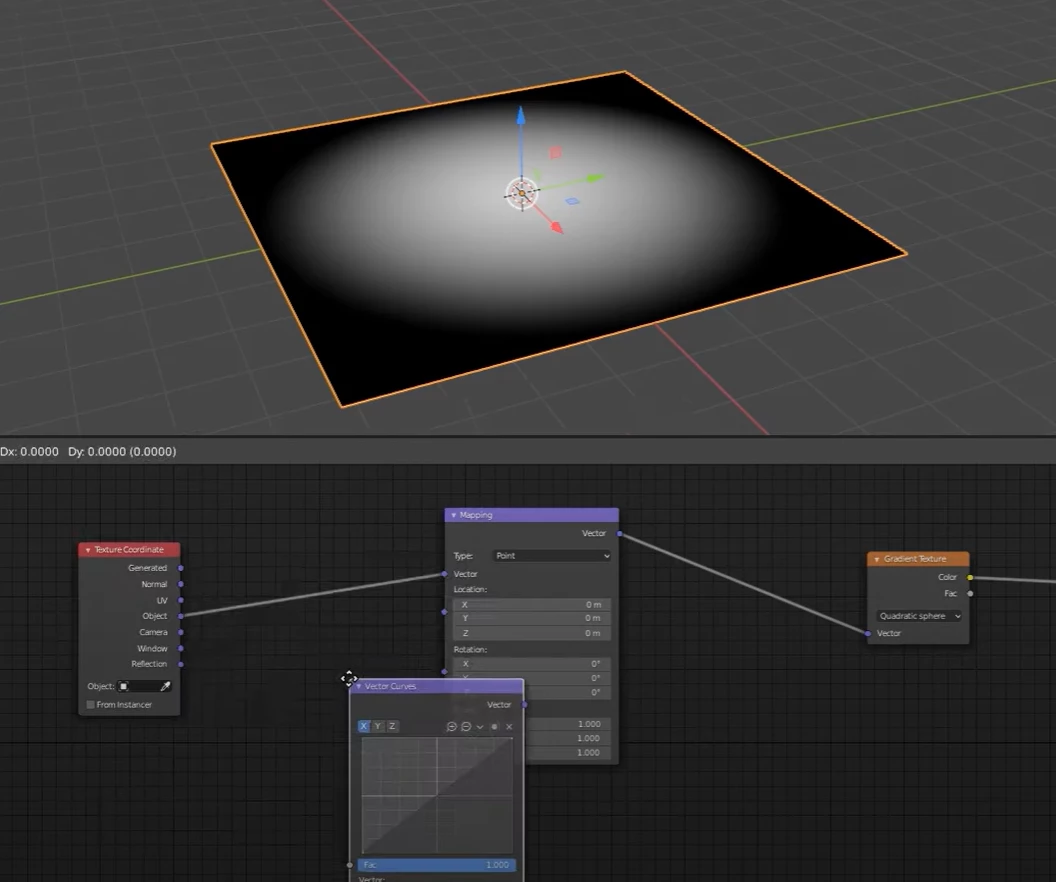Click the Reflection output socket

pos(180,664)
